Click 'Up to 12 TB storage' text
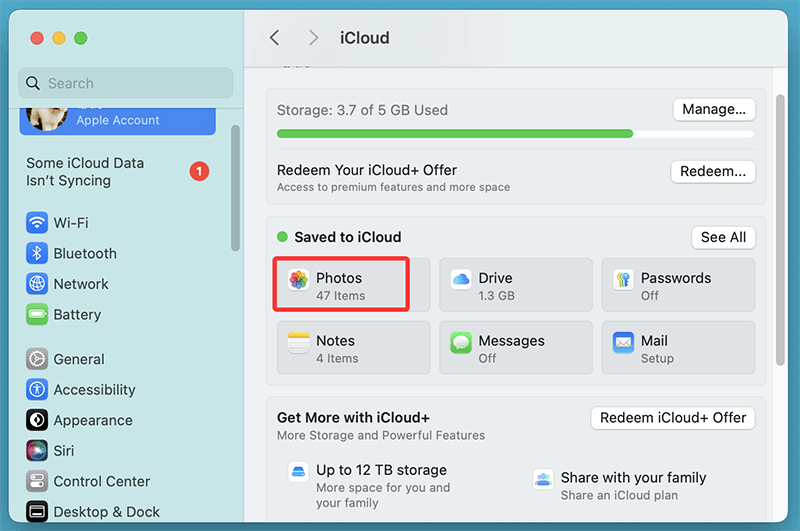Image resolution: width=800 pixels, height=531 pixels. 381,470
